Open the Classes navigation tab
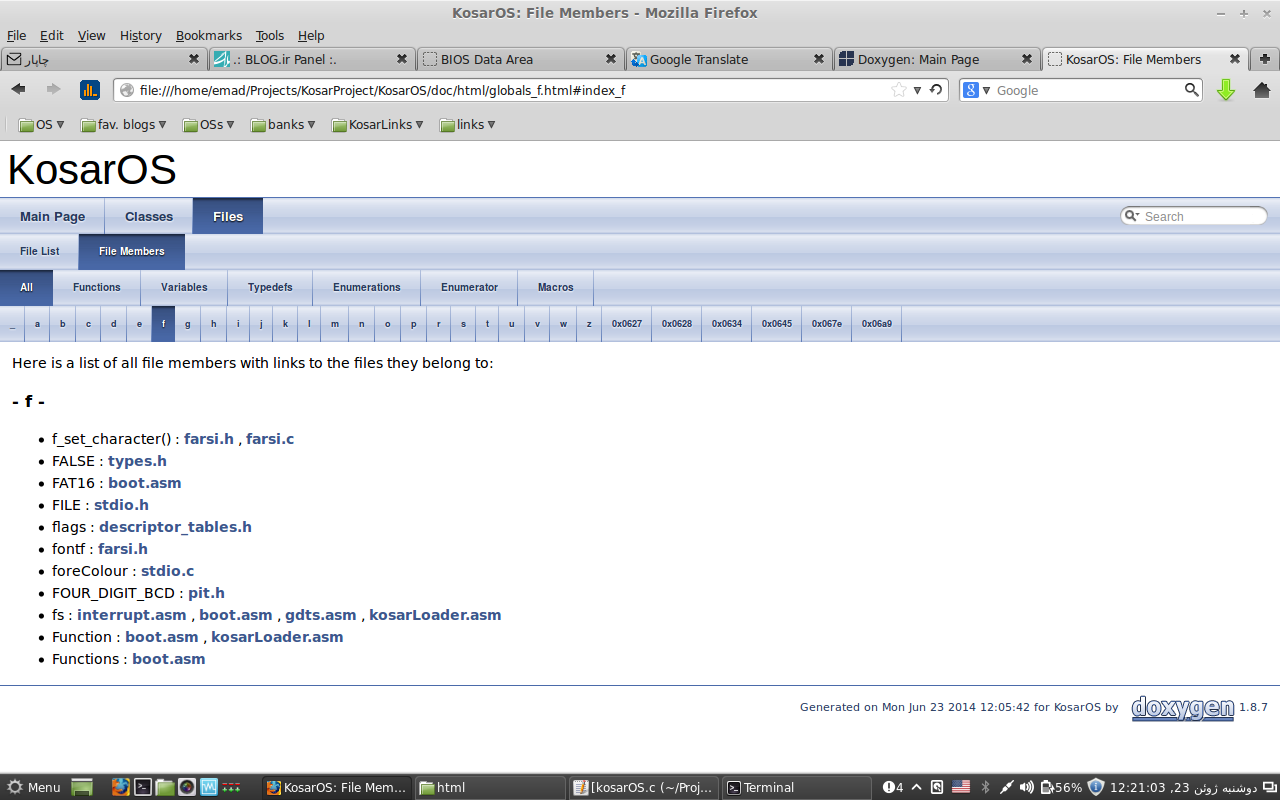Image resolution: width=1280 pixels, height=800 pixels. 149,216
